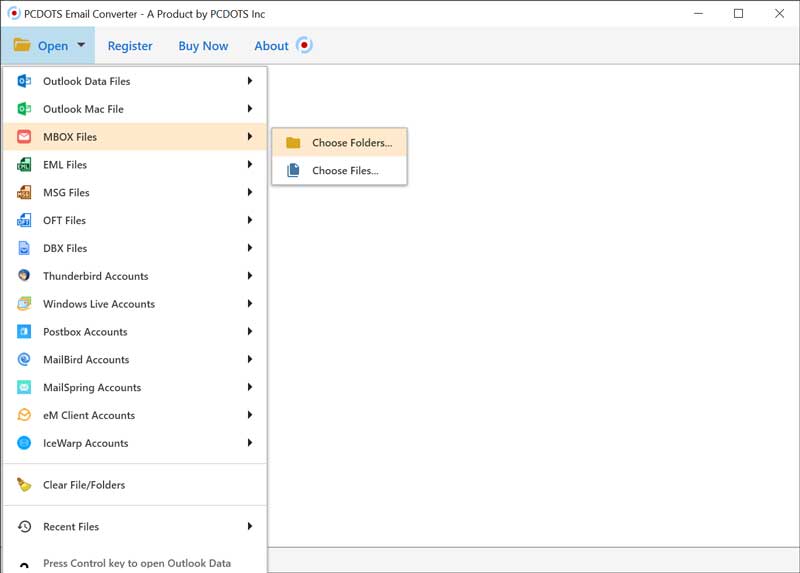
Task: Click the red record icon beside About
Action: pos(304,46)
